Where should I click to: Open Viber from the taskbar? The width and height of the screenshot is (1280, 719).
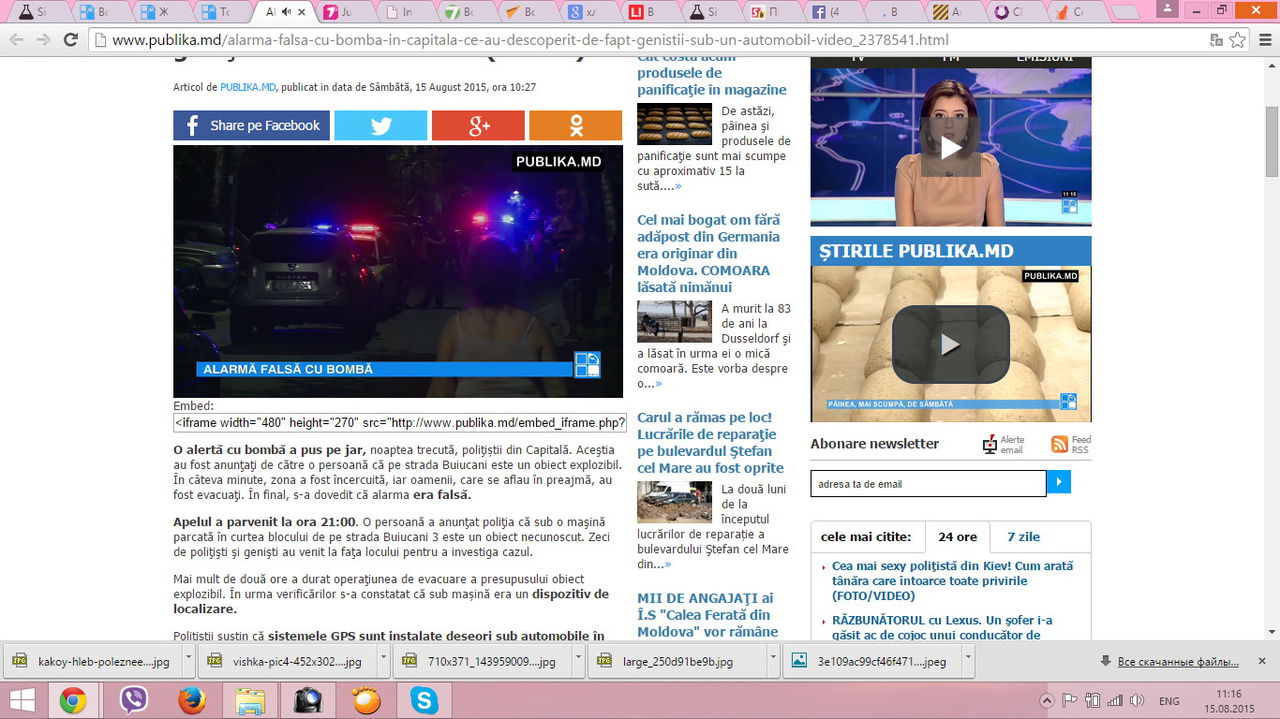(x=133, y=700)
